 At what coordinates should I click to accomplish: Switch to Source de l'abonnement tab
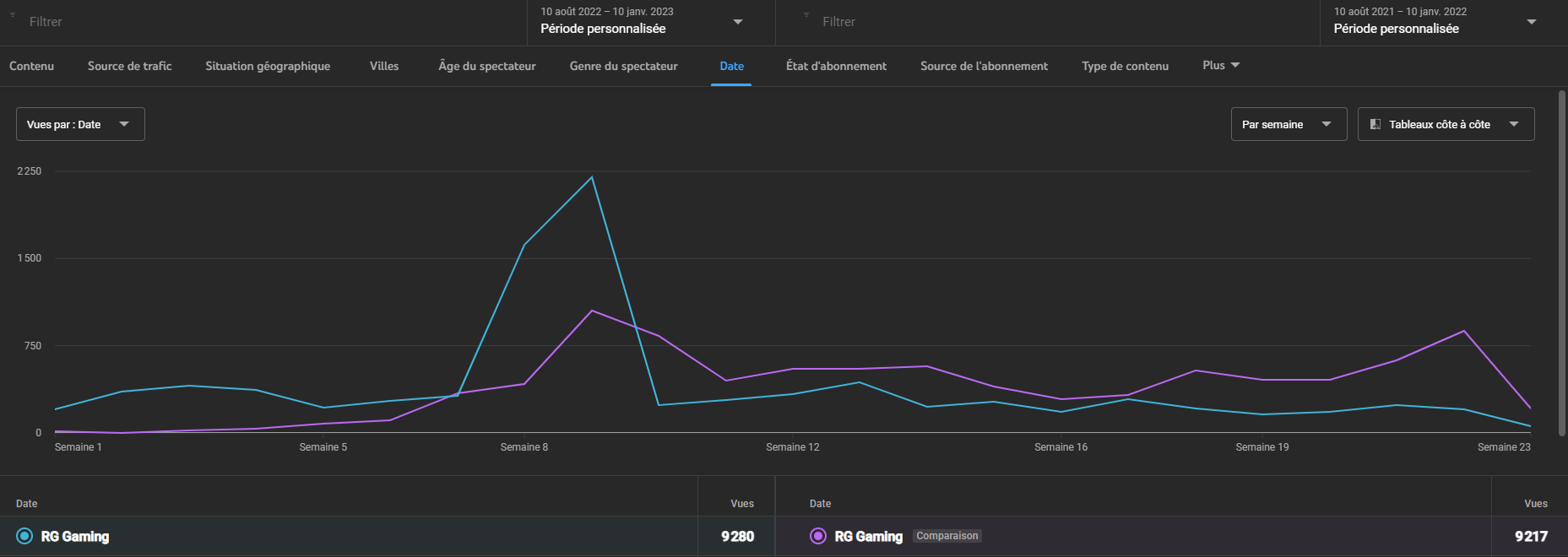click(984, 66)
